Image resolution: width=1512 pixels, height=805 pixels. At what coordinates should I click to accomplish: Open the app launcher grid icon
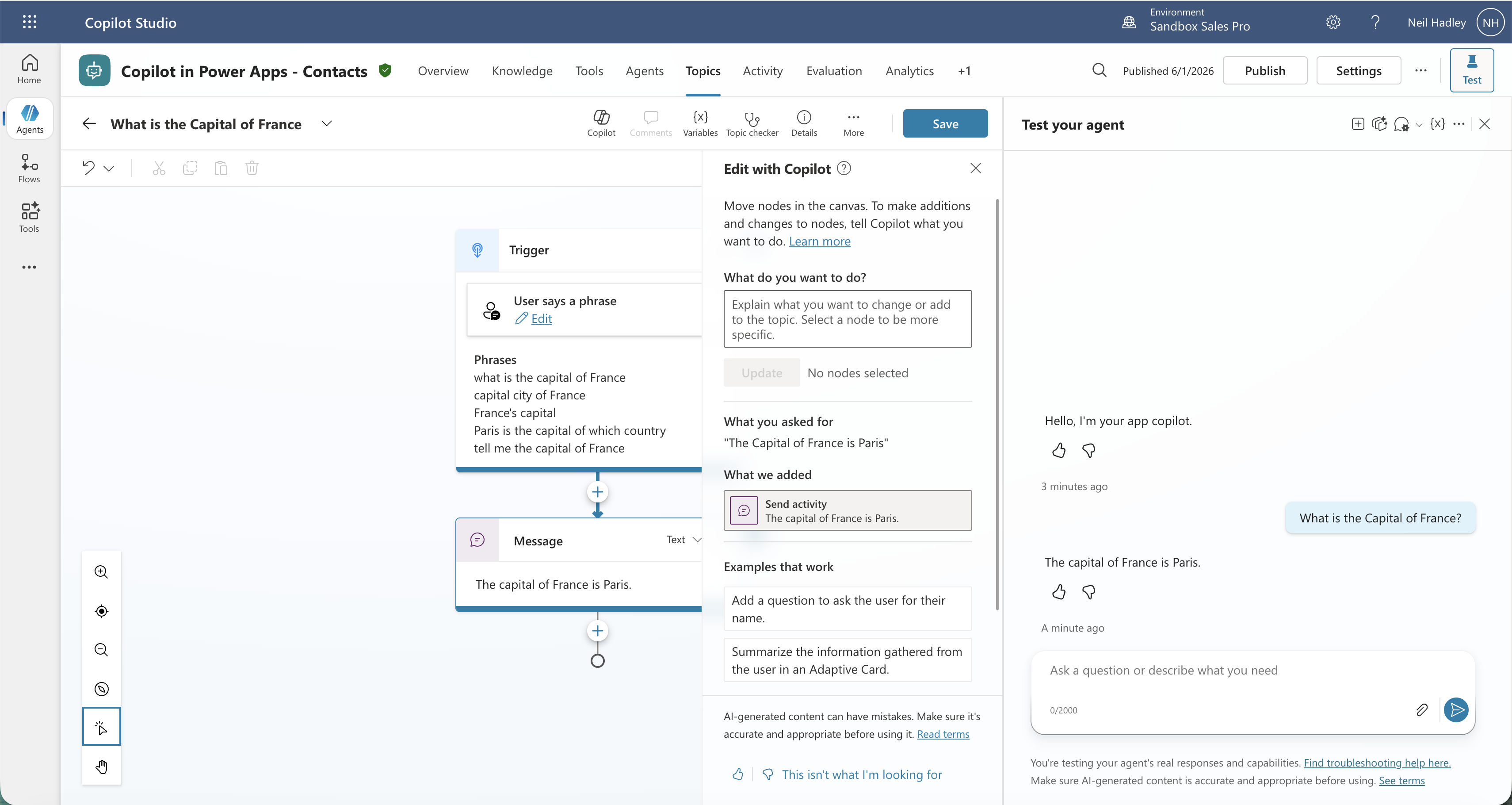pyautogui.click(x=29, y=22)
